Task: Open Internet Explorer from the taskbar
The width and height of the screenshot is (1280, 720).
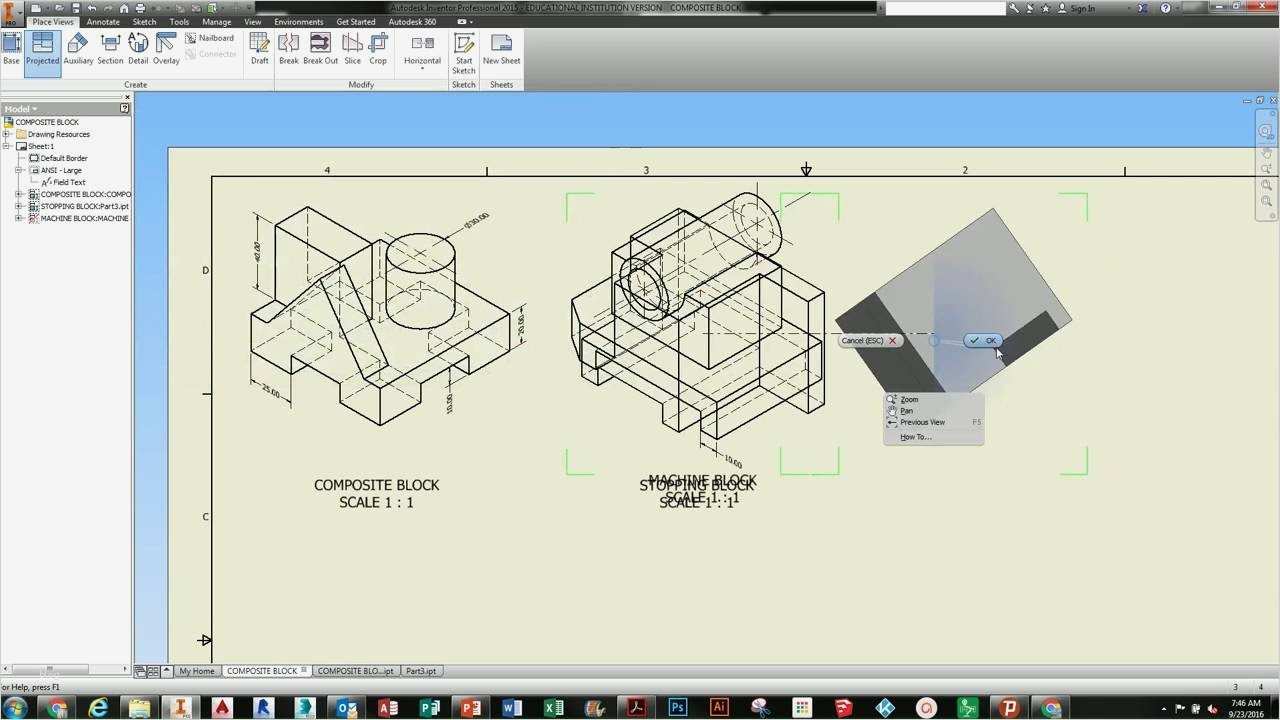Action: pos(98,708)
